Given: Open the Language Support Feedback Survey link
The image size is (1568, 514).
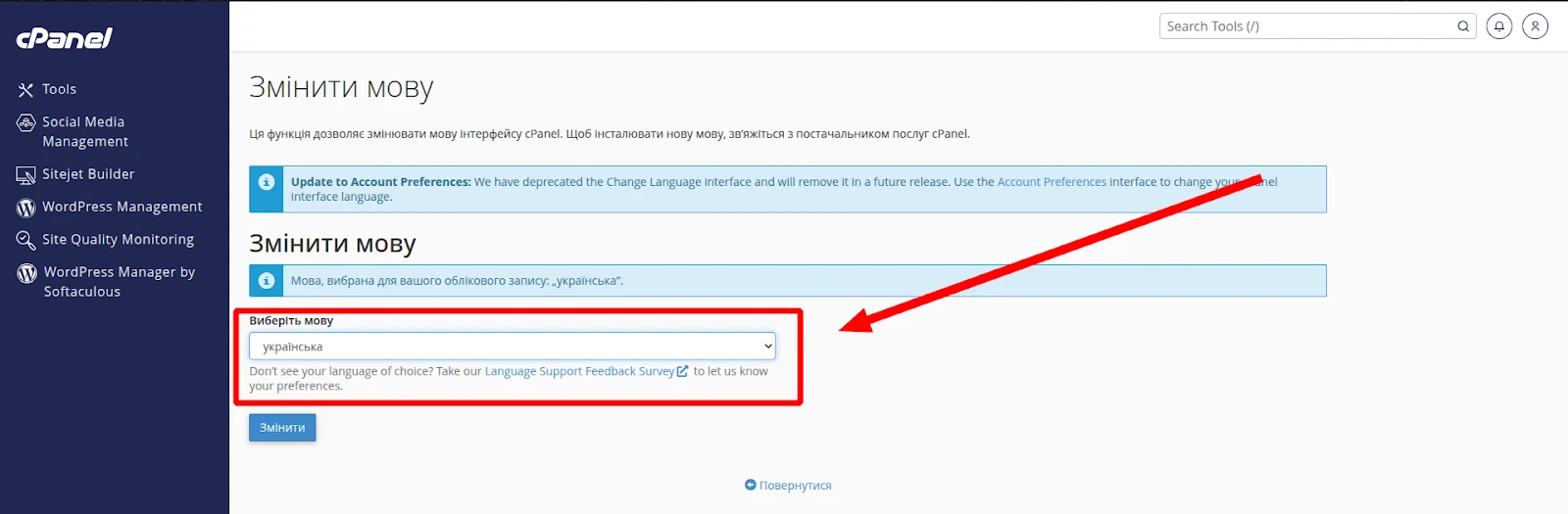Looking at the screenshot, I should pos(579,372).
